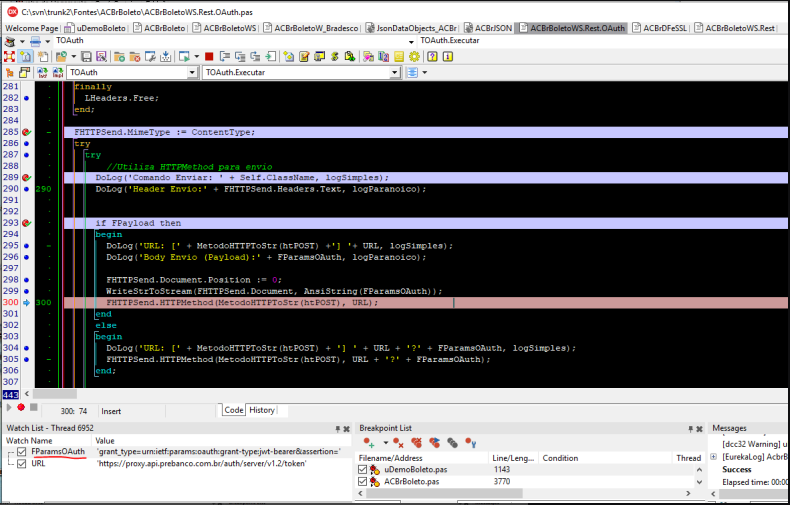Viewport: 790px width, 505px height.
Task: Click the macro record red circle button
Action: pos(21,407)
